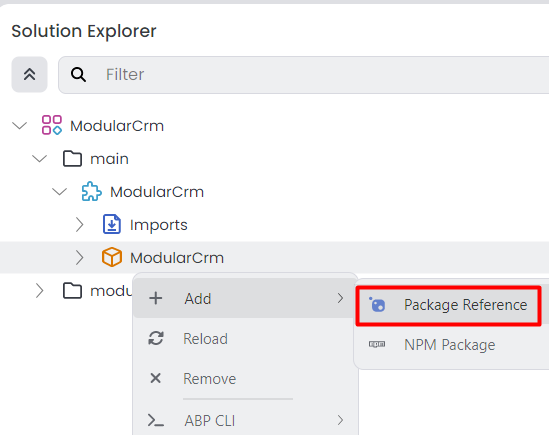Image resolution: width=549 pixels, height=435 pixels.
Task: Click the terminal prompt icon for ABP CLI
Action: coord(156,420)
